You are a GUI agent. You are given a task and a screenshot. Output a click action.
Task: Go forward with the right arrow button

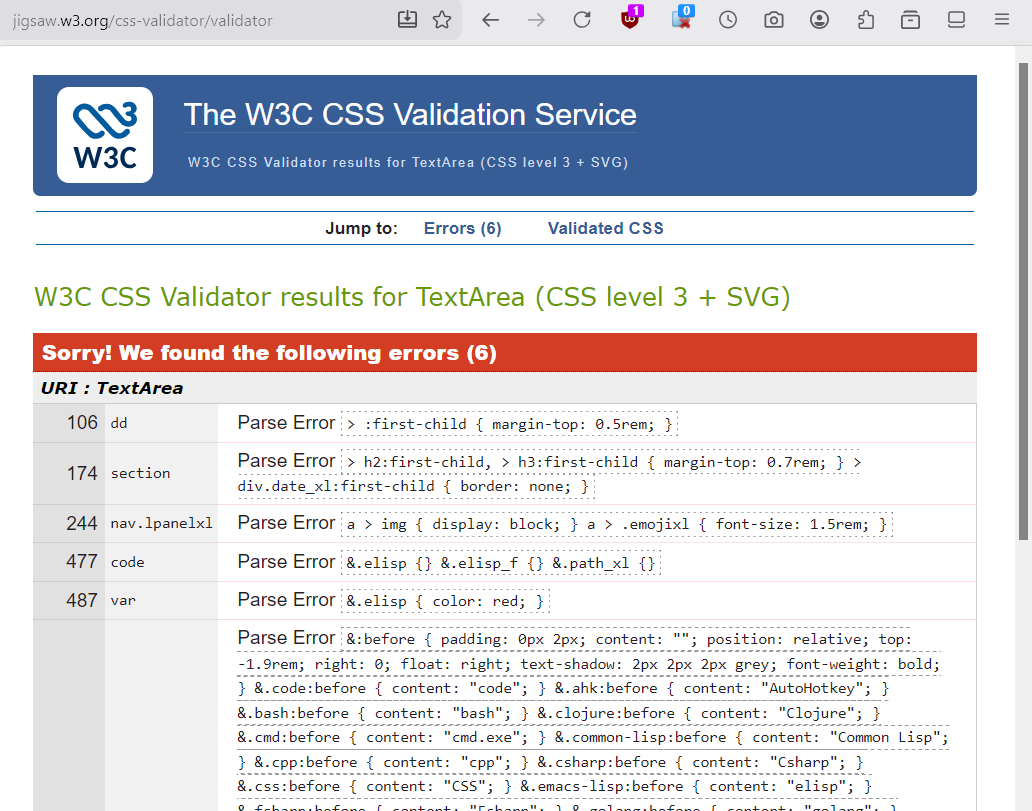[536, 20]
